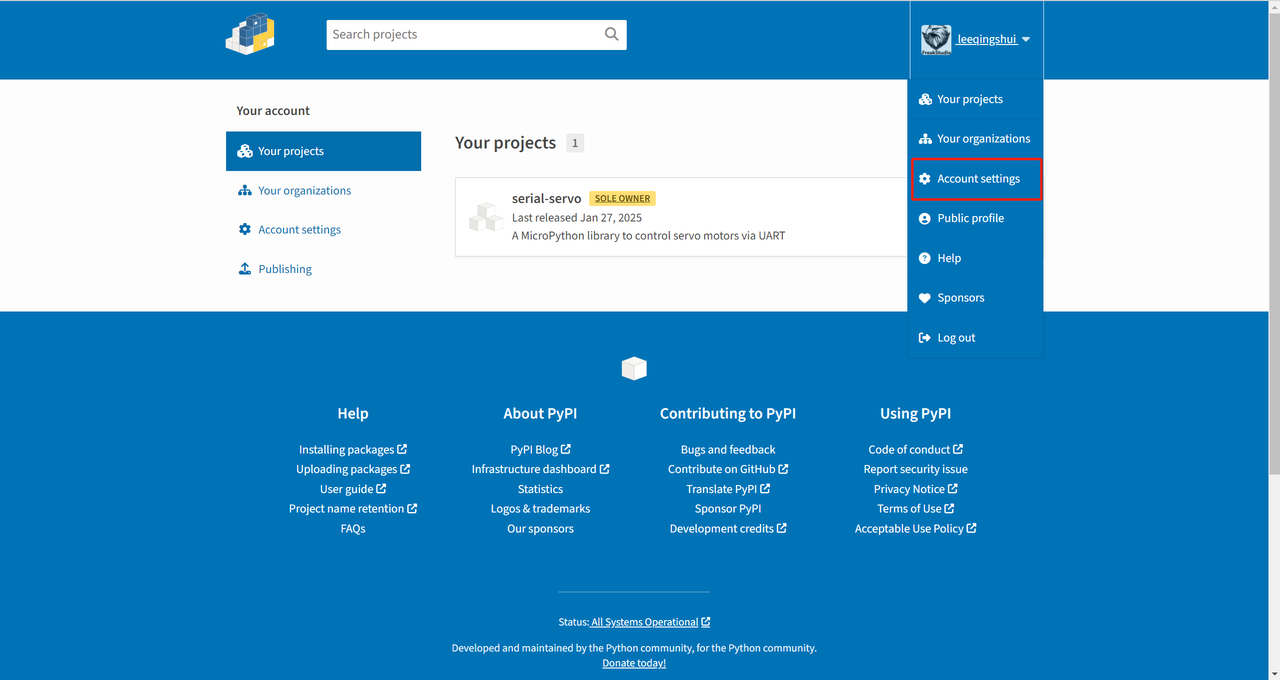Click cubes icon in dropdown Your projects
The height and width of the screenshot is (680, 1280).
click(x=925, y=99)
